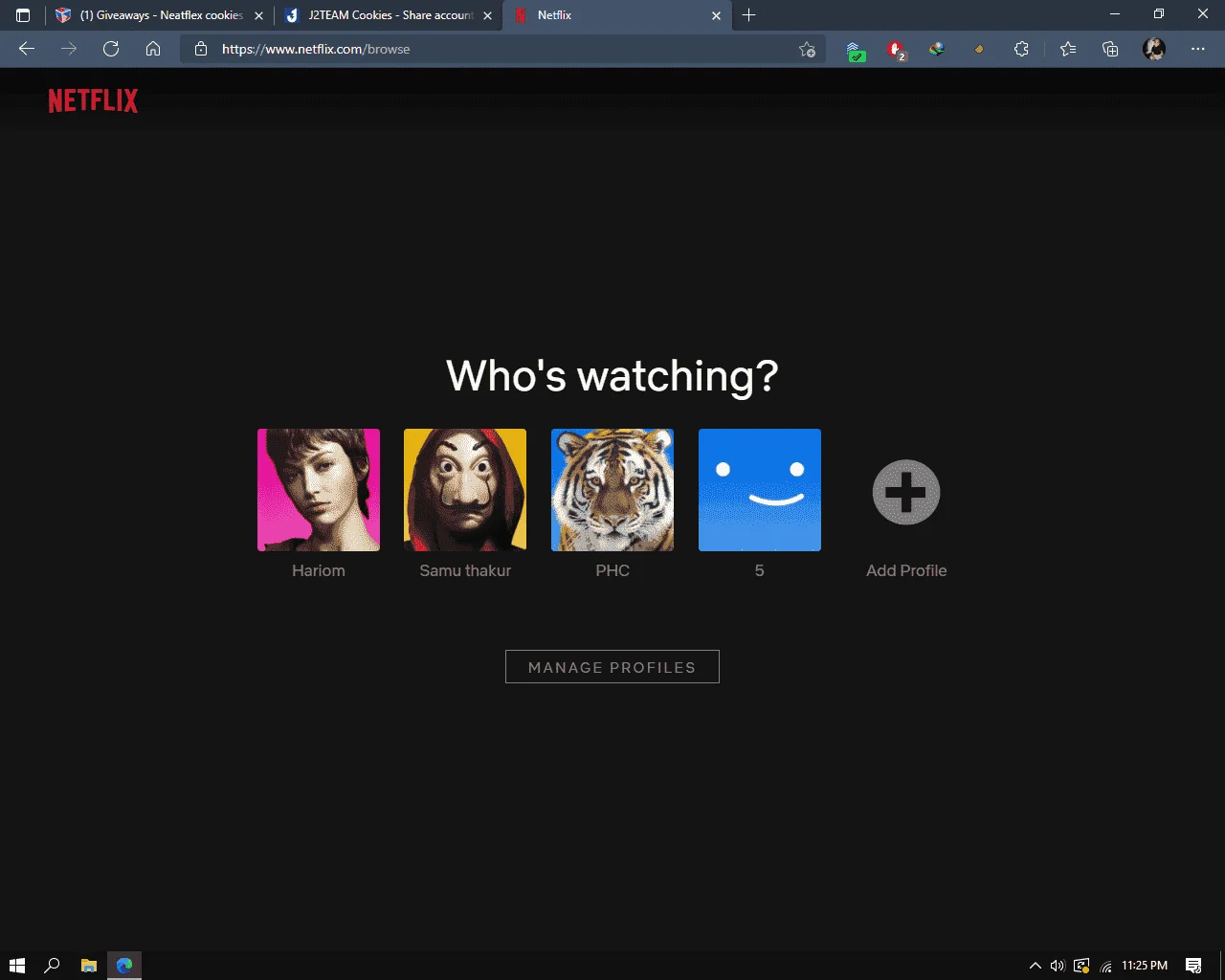Open the tab actions menu icon
Viewport: 1225px width, 980px height.
23,15
